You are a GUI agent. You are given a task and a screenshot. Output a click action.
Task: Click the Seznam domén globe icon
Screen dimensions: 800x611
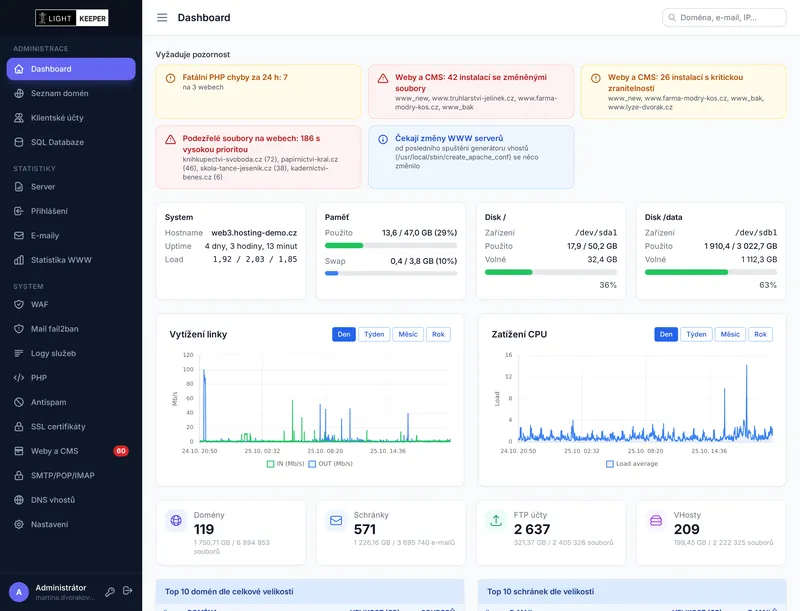pos(19,93)
